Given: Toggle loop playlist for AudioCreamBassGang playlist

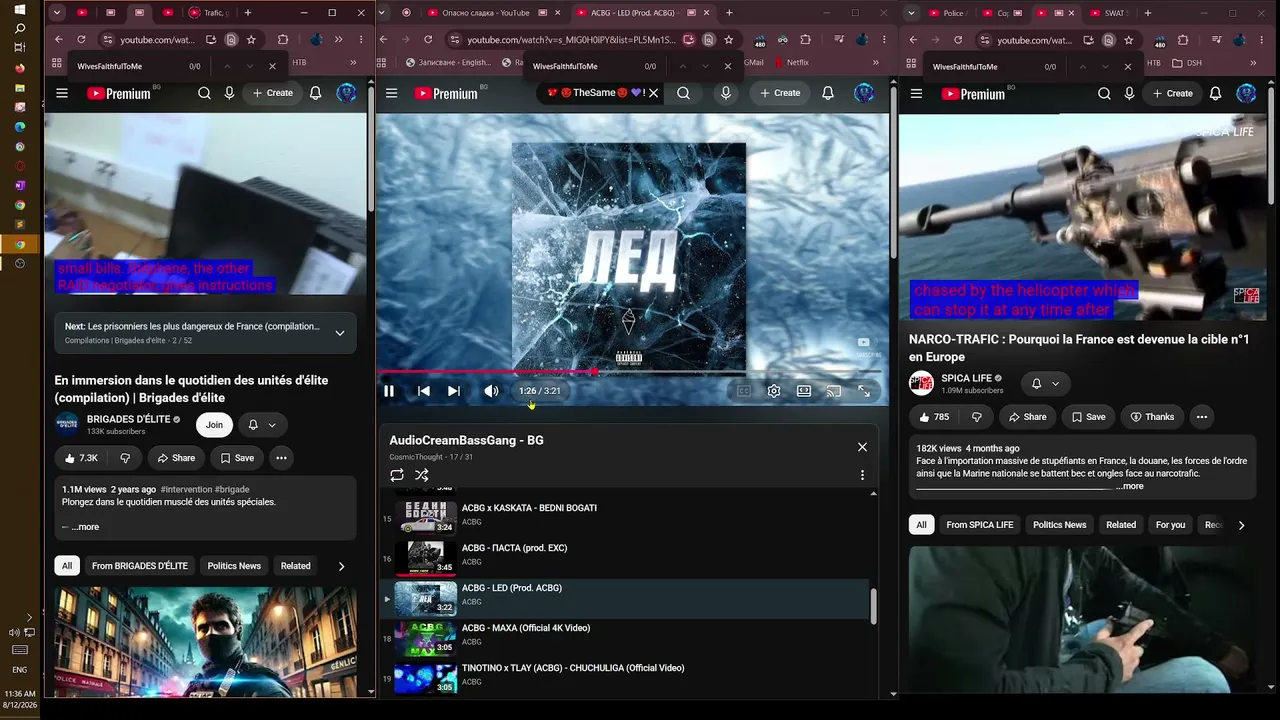Looking at the screenshot, I should click(397, 475).
